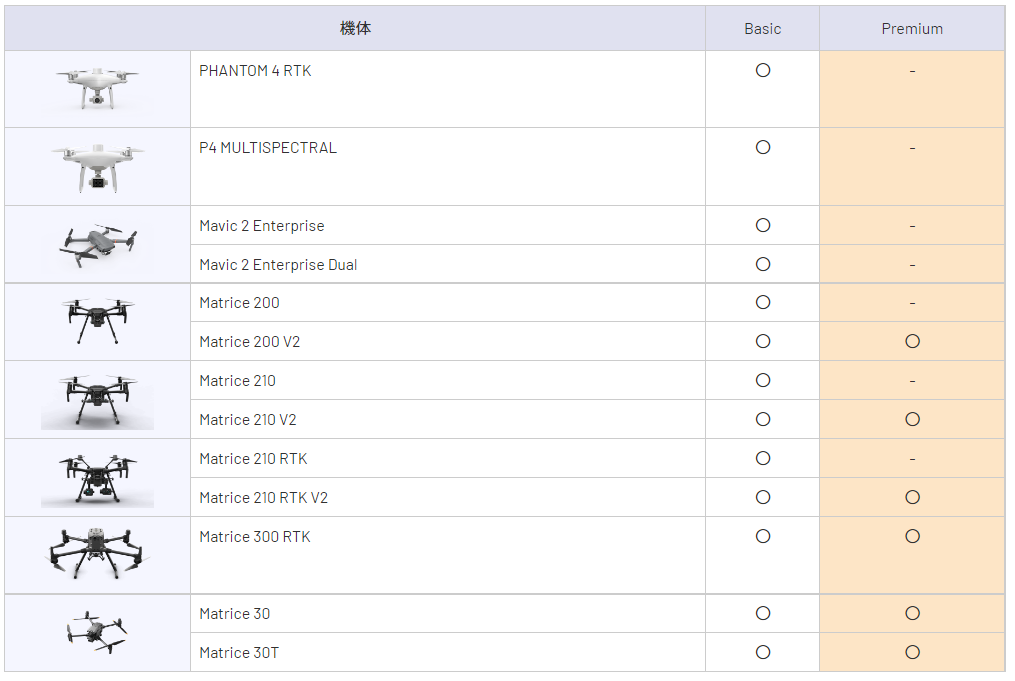Click the Mavic 2 Enterprise drone image
Image resolution: width=1015 pixels, height=681 pixels.
pos(97,245)
